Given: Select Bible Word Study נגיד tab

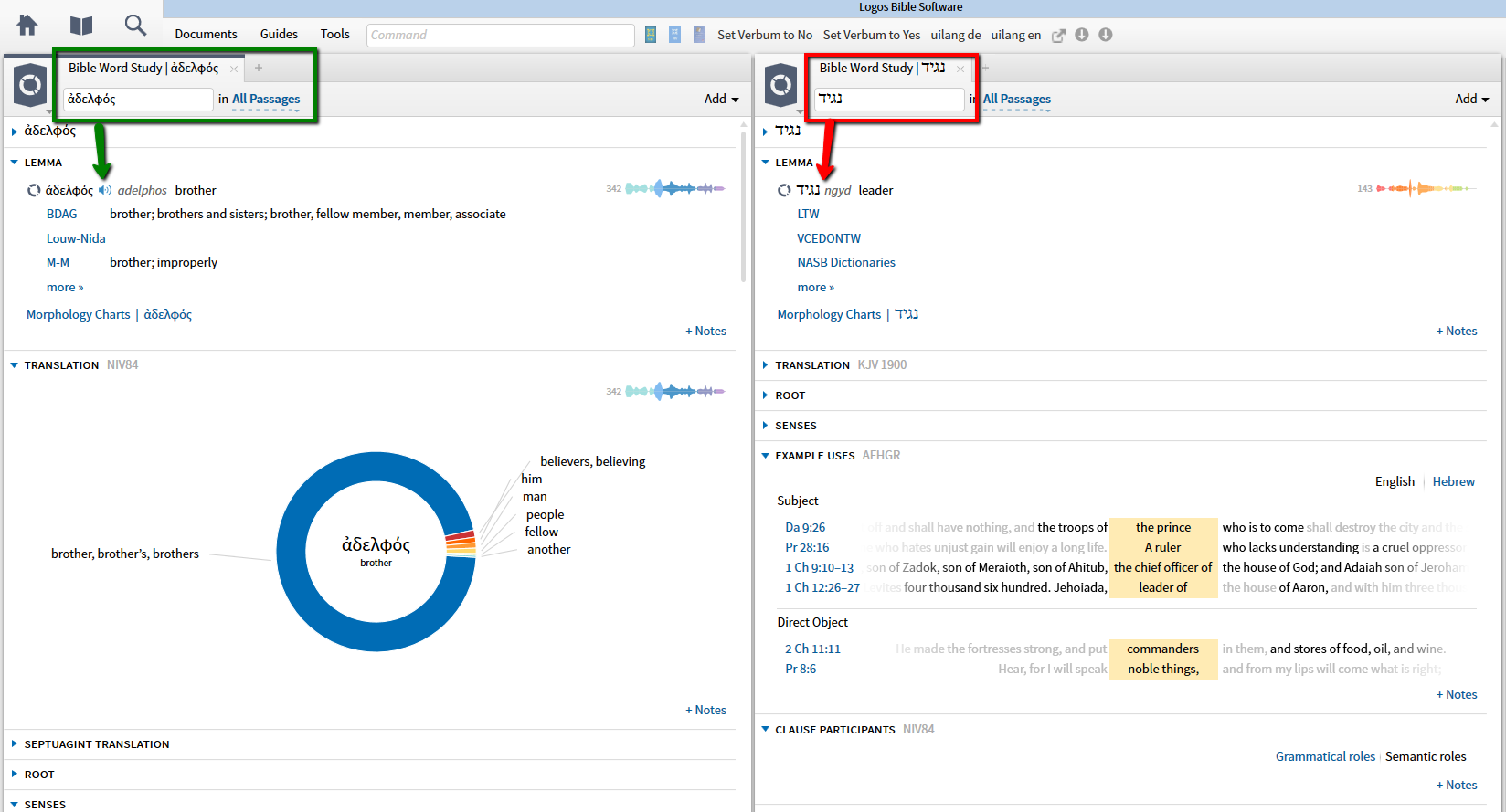Looking at the screenshot, I should click(882, 68).
